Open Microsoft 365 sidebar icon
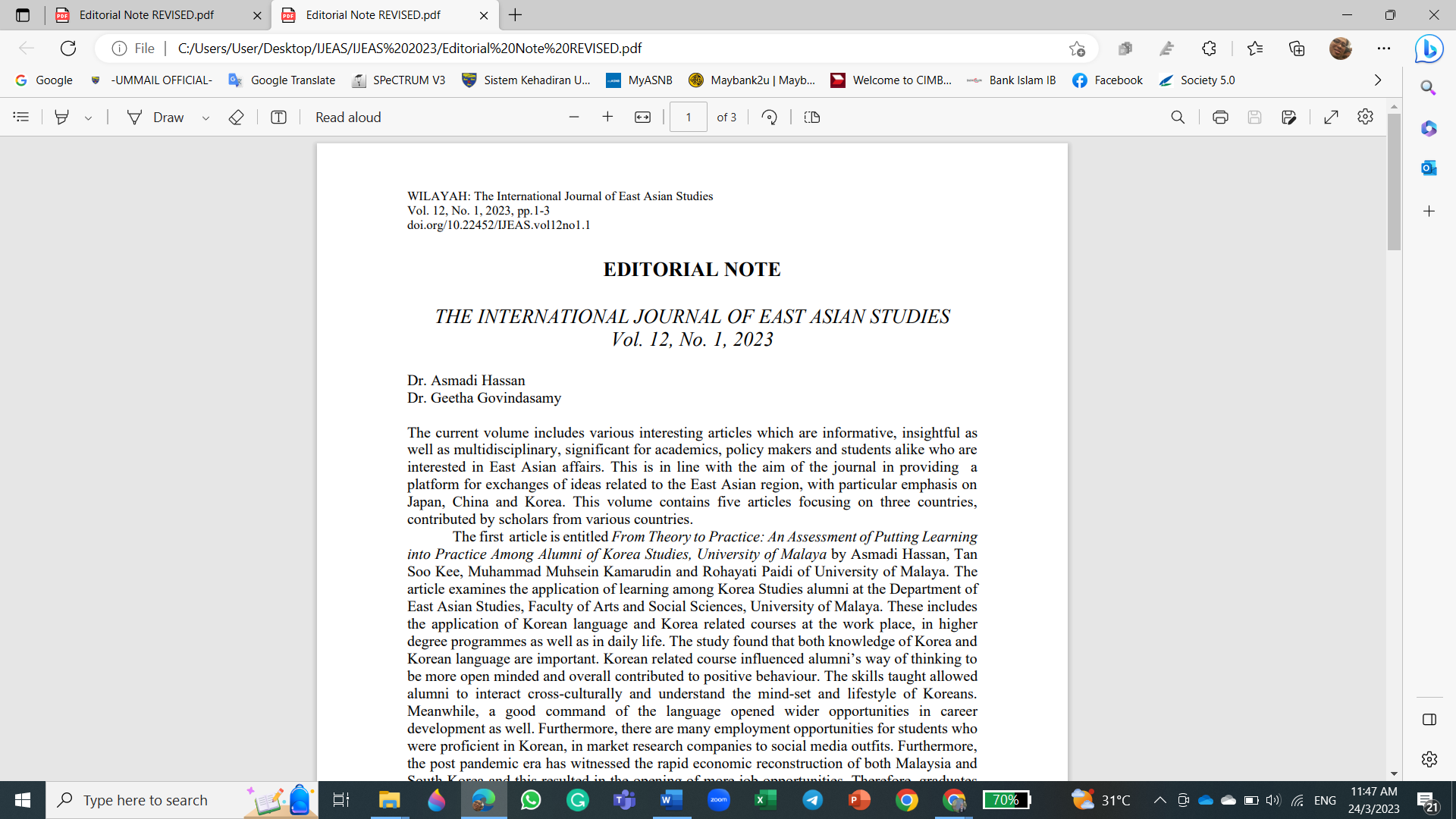Image resolution: width=1456 pixels, height=819 pixels. click(x=1429, y=128)
